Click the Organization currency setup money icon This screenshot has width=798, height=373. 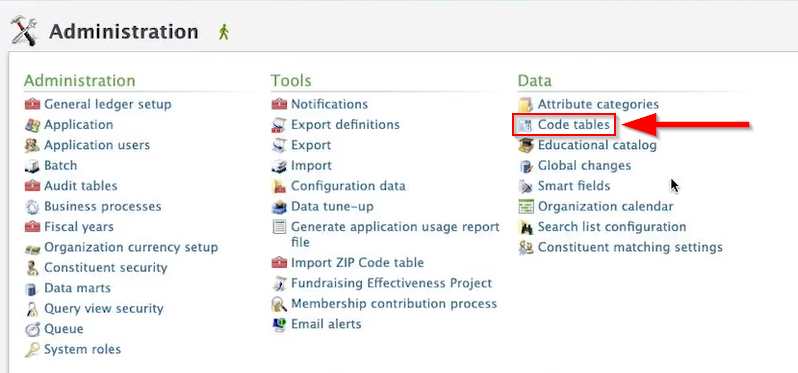click(x=32, y=248)
